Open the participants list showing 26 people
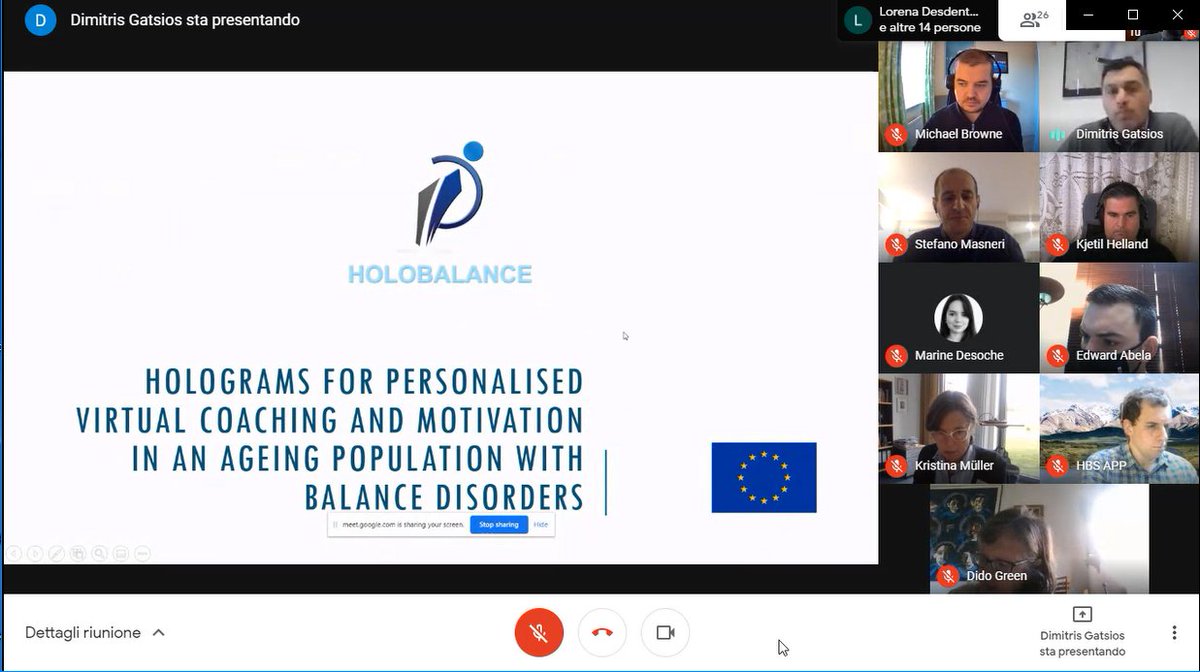 click(1034, 19)
